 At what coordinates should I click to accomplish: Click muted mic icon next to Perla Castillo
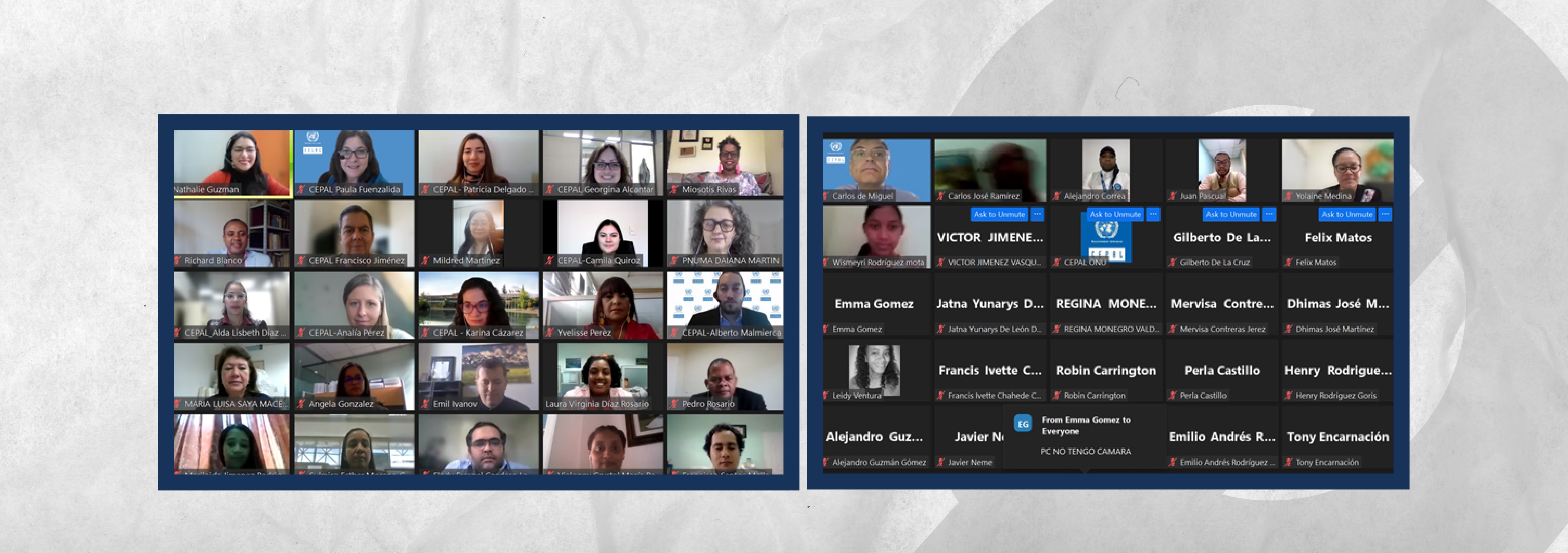pos(1172,395)
